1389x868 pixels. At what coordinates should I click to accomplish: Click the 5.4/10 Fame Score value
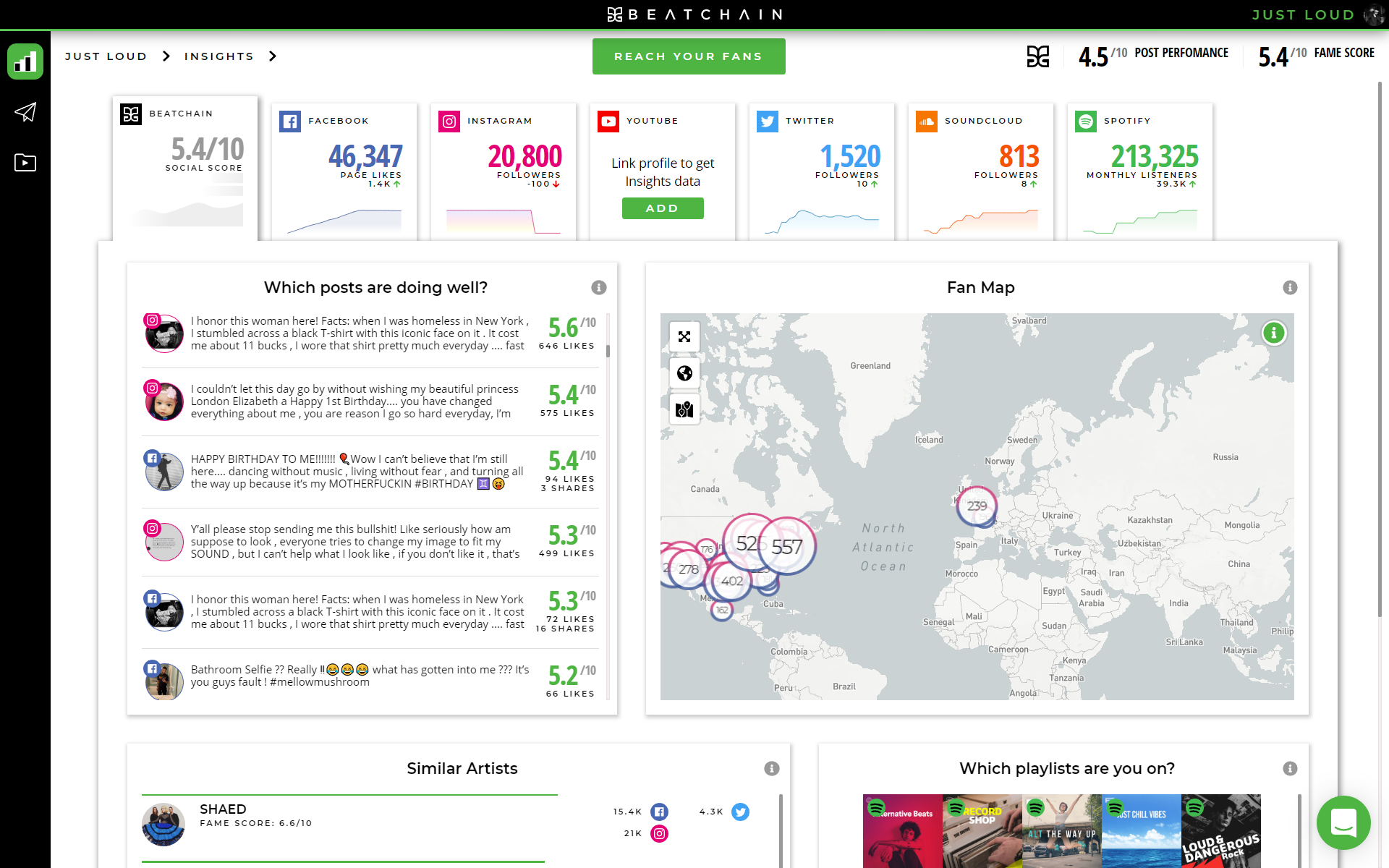pyautogui.click(x=1282, y=56)
